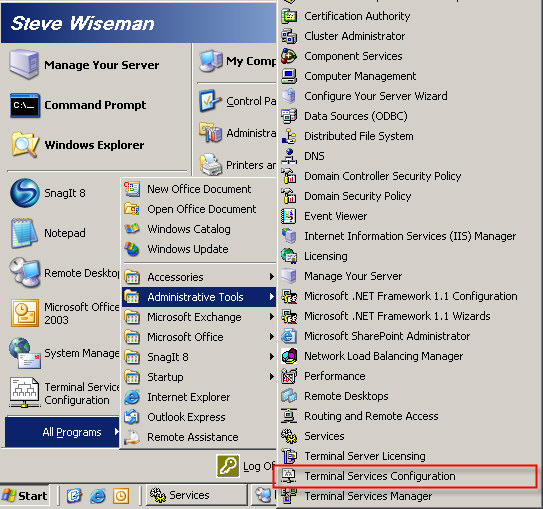Click the Distributed File System icon

[x=289, y=136]
